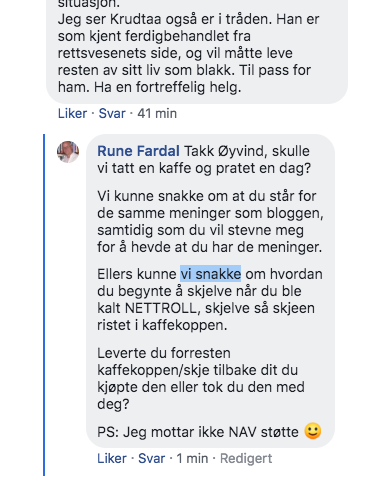Reply to the comment posted 41 min ago

[x=112, y=113]
